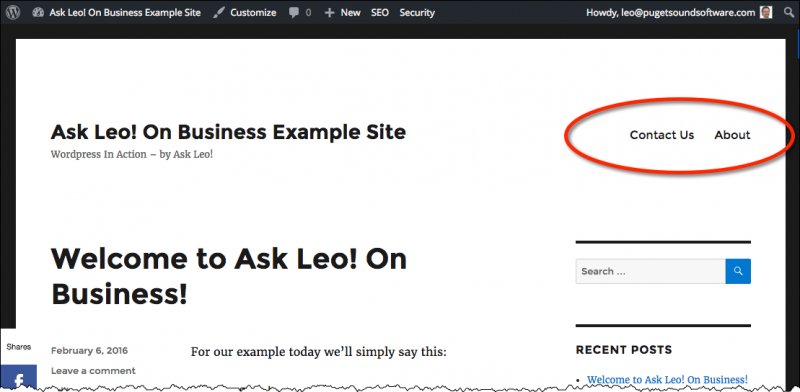800x392 pixels.
Task: Click the site title heading link
Action: [x=228, y=132]
